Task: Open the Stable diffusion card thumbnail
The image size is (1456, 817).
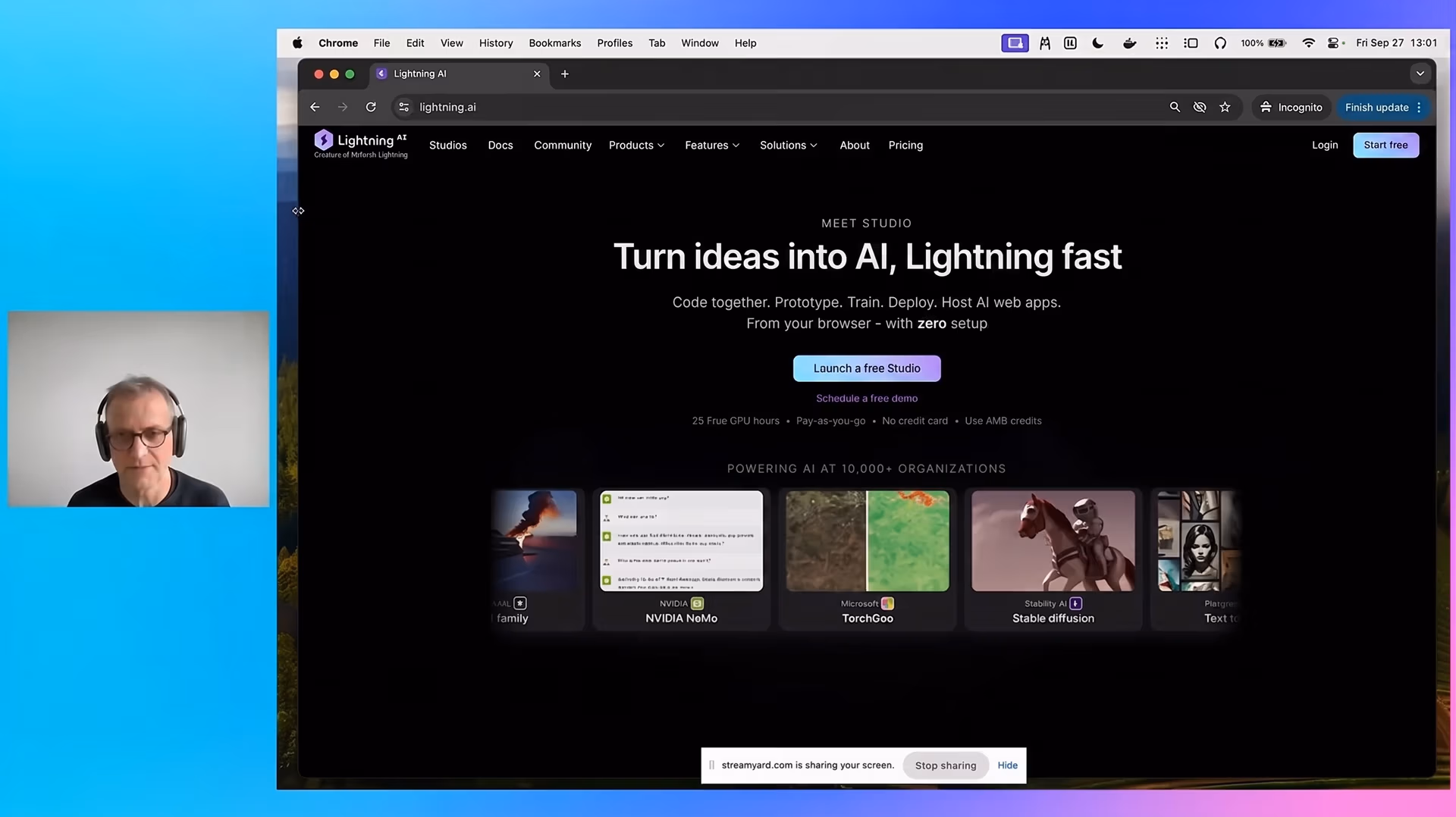Action: tap(1053, 540)
